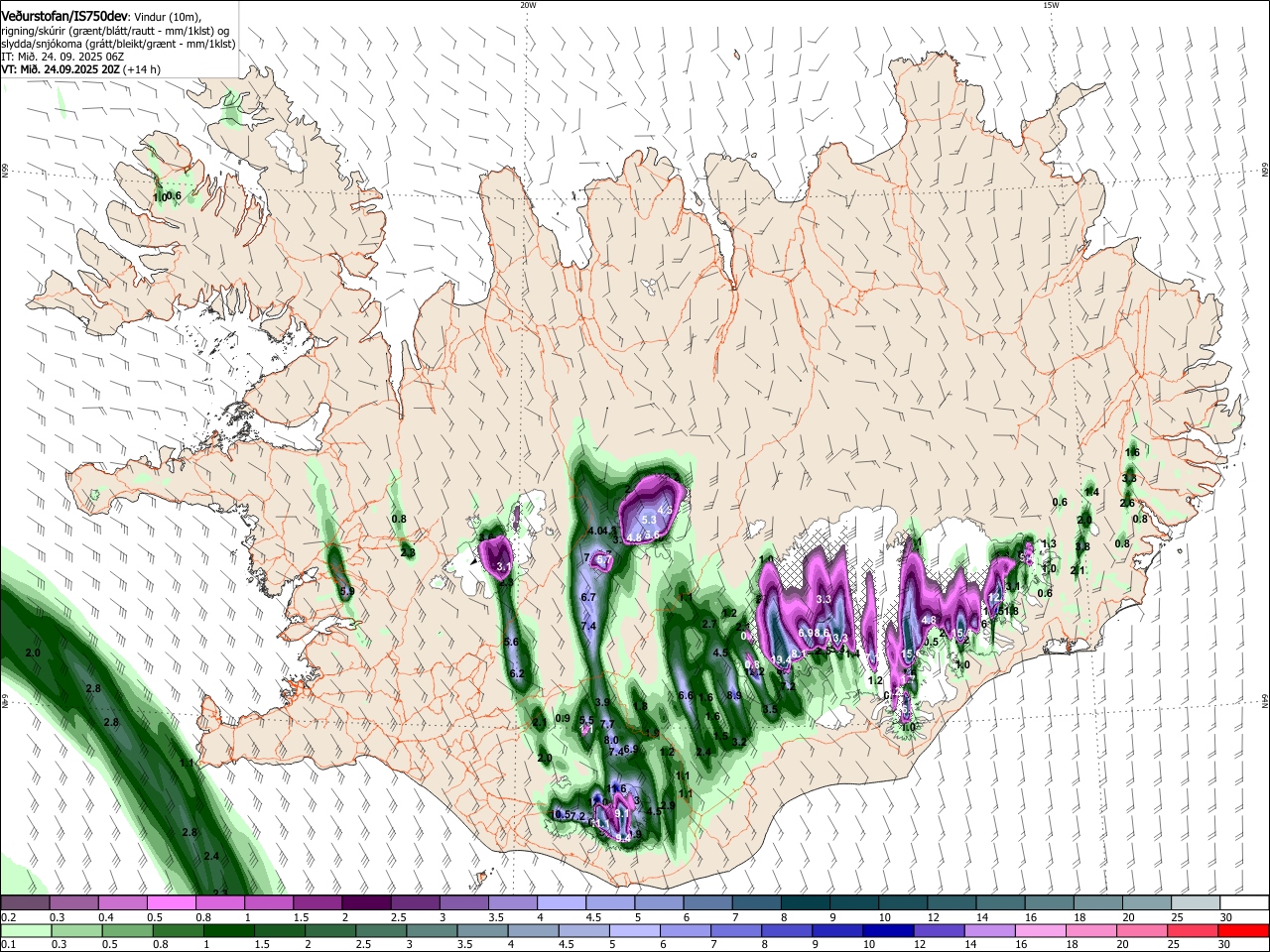Click the 2.0 value in the offshore rain band
This screenshot has height=952, width=1270.
click(33, 654)
